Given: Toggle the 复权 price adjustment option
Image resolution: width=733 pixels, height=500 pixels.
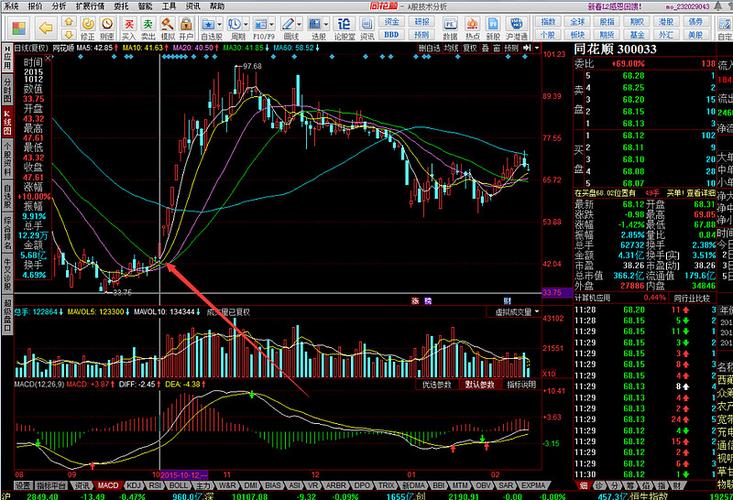Looking at the screenshot, I should (470, 48).
